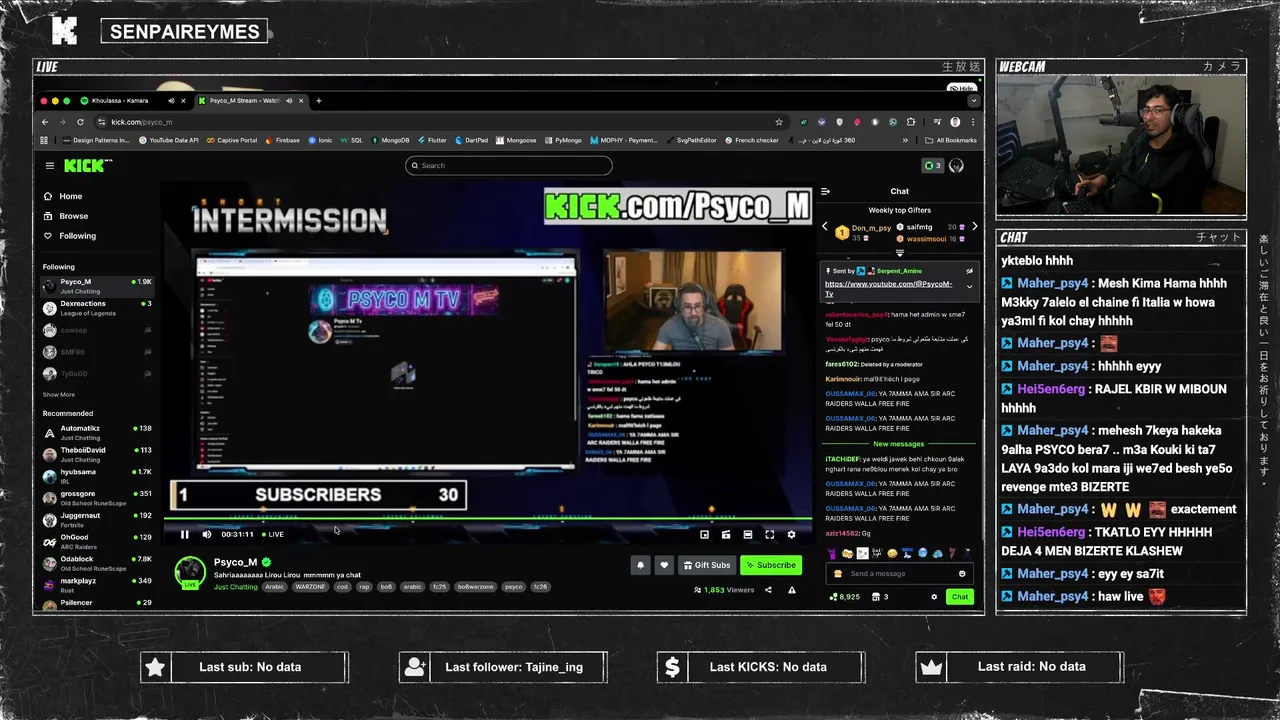Open grossgore recommended channel
The image size is (1280, 720).
tap(96, 497)
